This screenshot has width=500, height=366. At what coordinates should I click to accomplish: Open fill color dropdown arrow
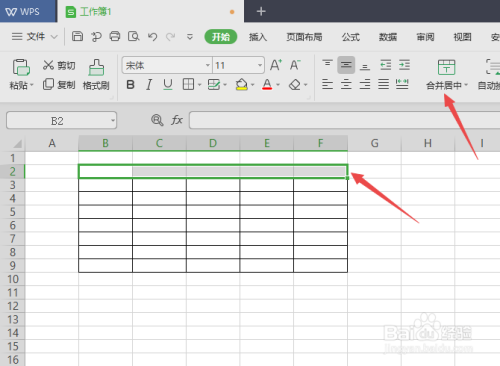tap(252, 85)
